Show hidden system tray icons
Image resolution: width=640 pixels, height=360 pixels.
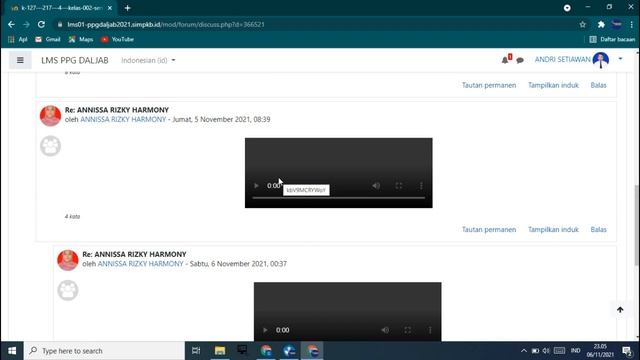524,351
